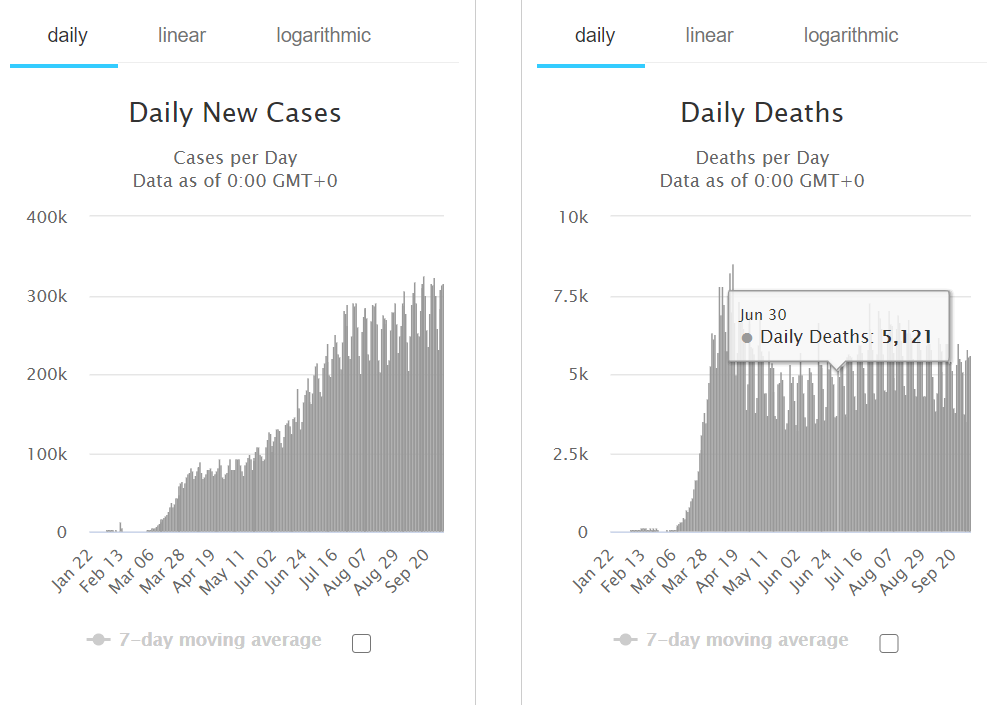Click the 7-day moving average legend under deaths
989x705 pixels.
pyautogui.click(x=747, y=640)
